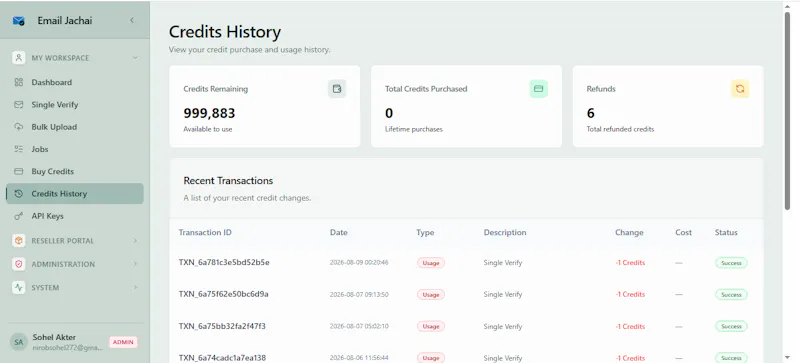Click the Usage tag for TXN_6a781c3e5bd52b5e
This screenshot has height=363, width=800.
click(431, 263)
